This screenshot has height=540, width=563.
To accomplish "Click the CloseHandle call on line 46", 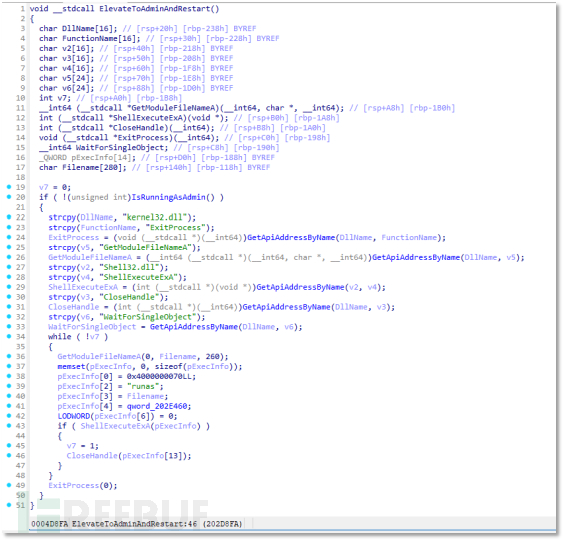I will coord(92,456).
